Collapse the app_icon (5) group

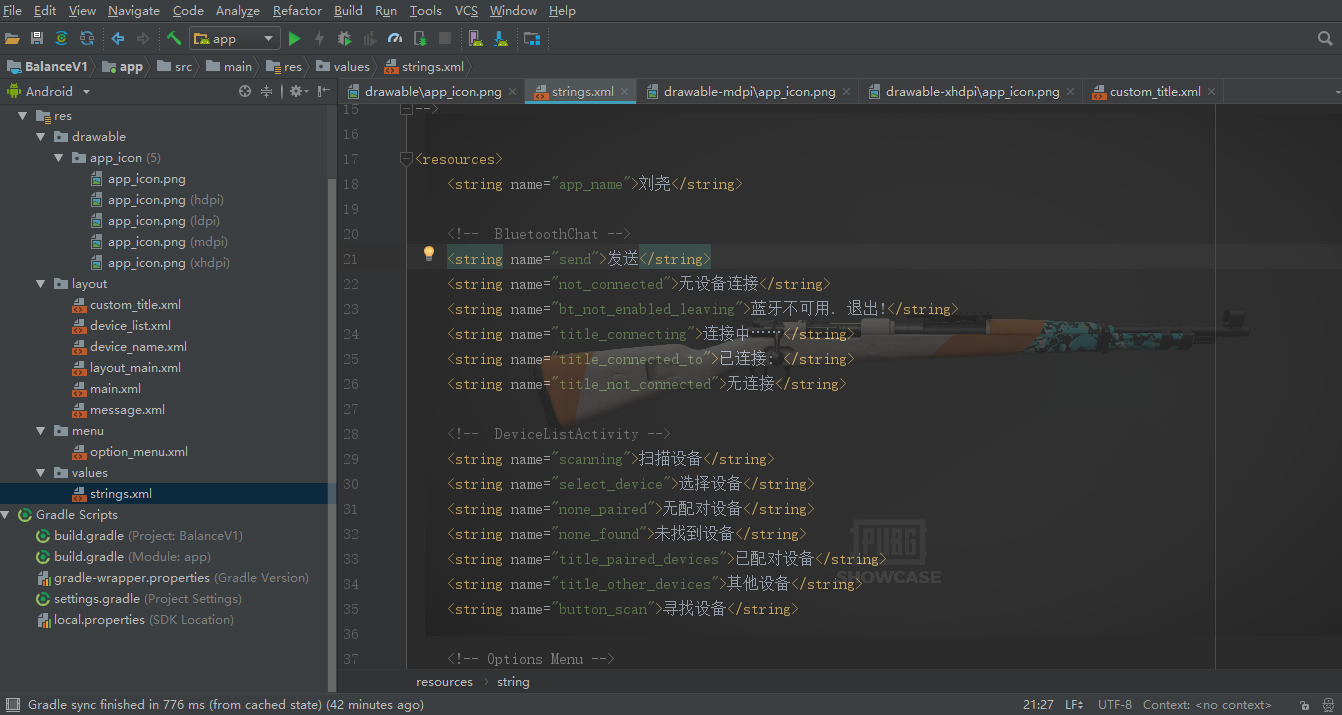tap(59, 158)
